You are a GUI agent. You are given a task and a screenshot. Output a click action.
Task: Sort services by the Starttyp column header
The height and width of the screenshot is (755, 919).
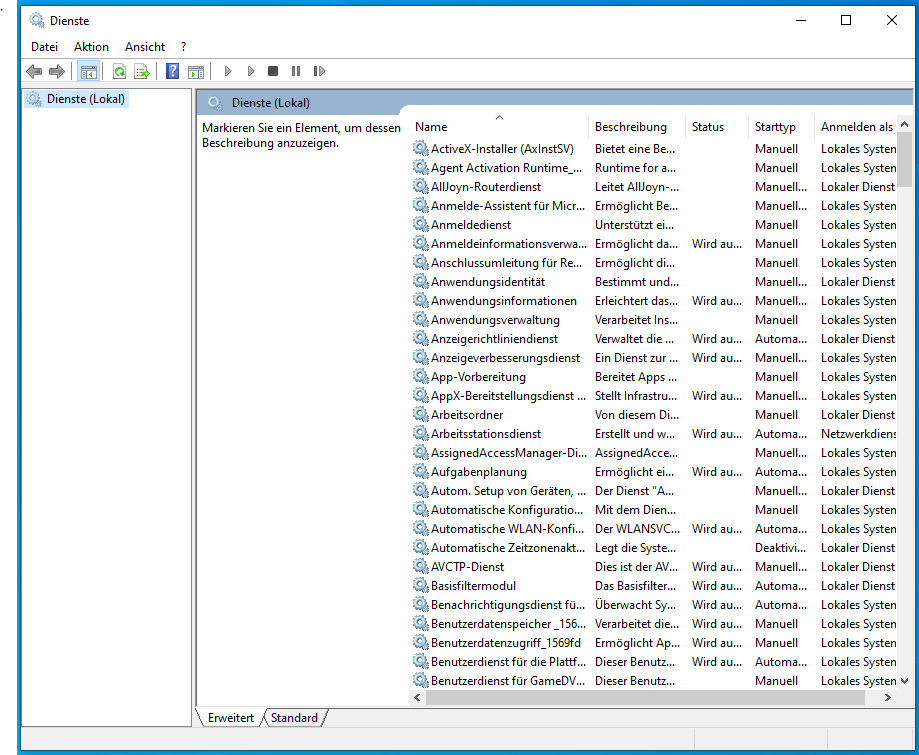775,127
